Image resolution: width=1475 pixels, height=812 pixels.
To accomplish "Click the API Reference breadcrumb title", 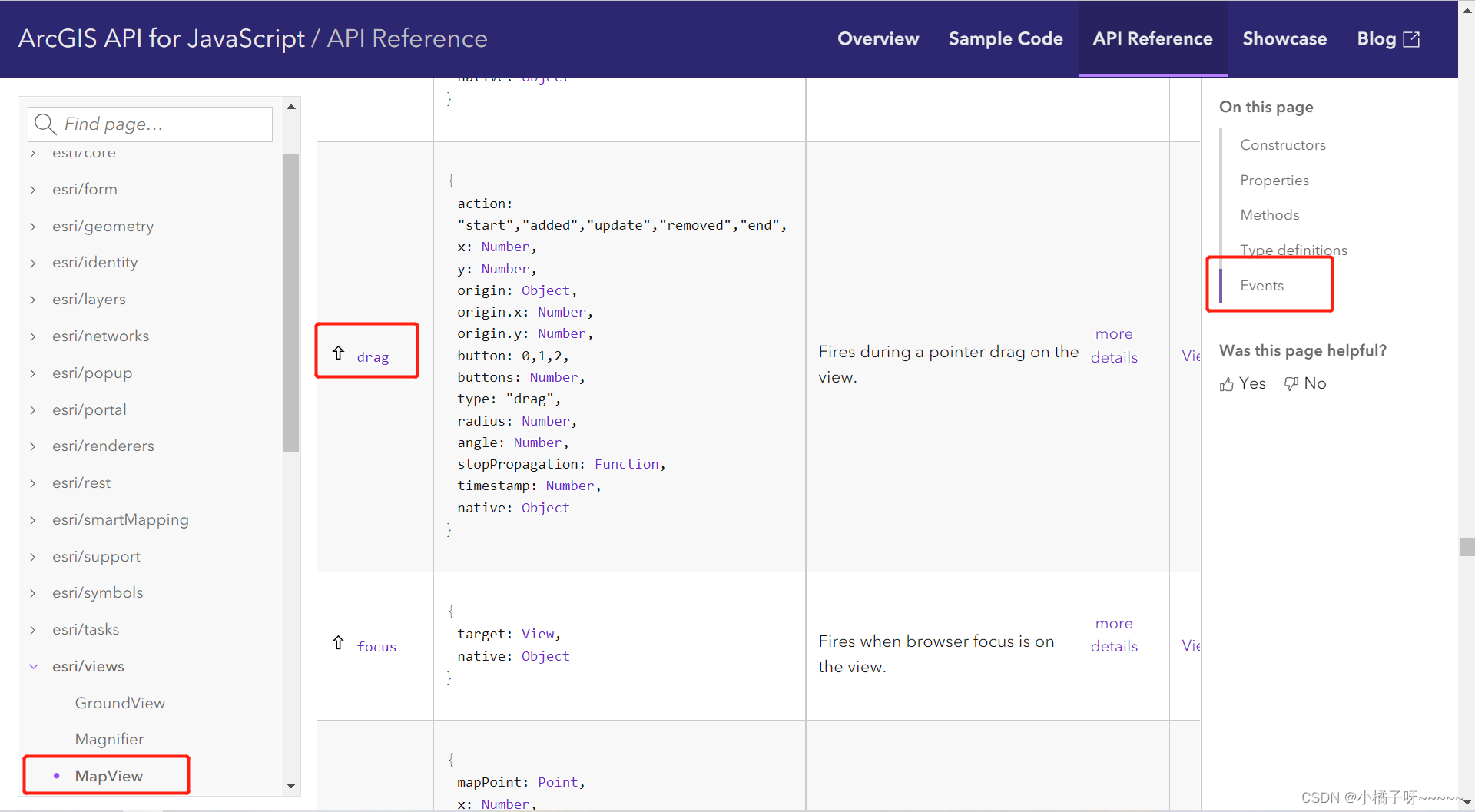I will pos(407,38).
